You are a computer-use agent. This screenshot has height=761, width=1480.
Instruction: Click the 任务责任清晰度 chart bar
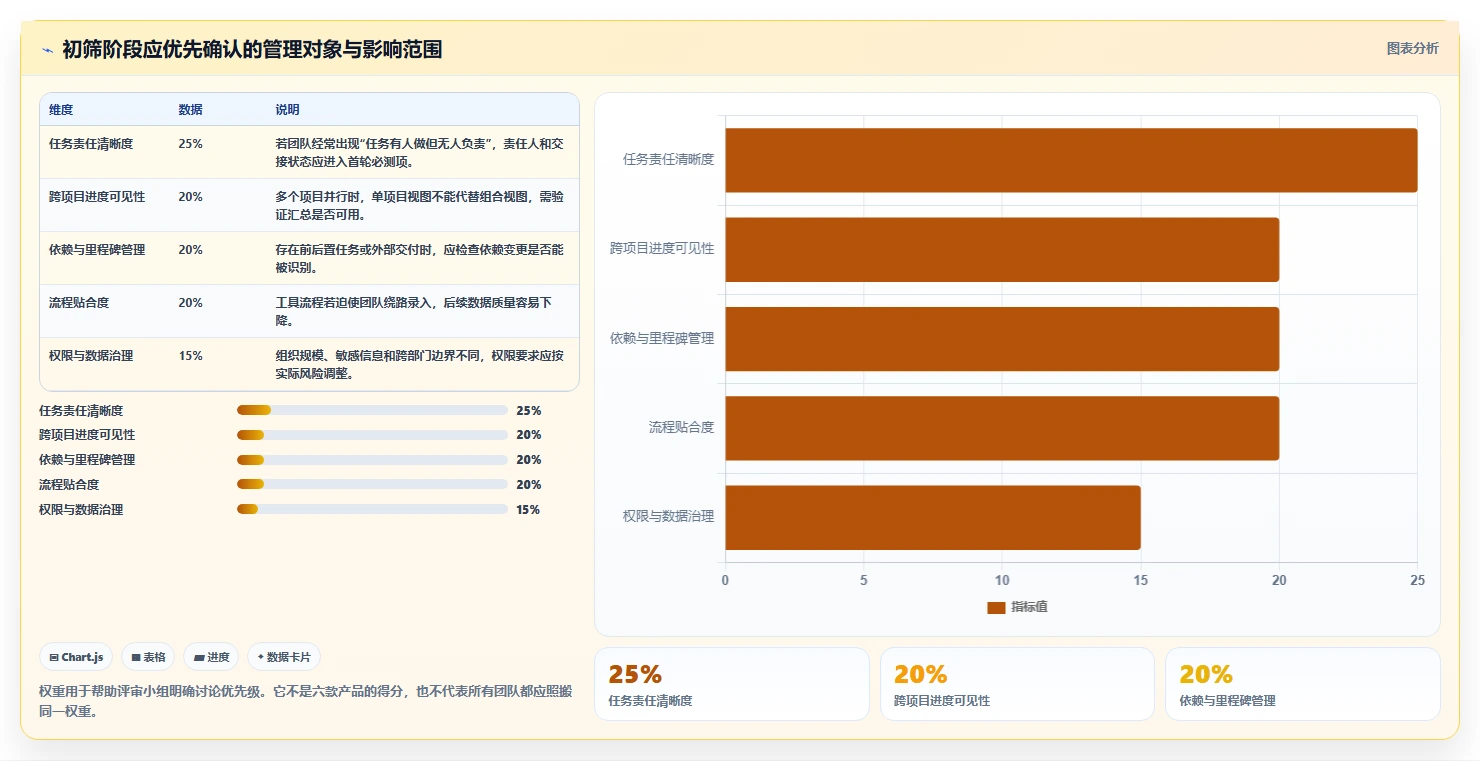click(x=1071, y=160)
